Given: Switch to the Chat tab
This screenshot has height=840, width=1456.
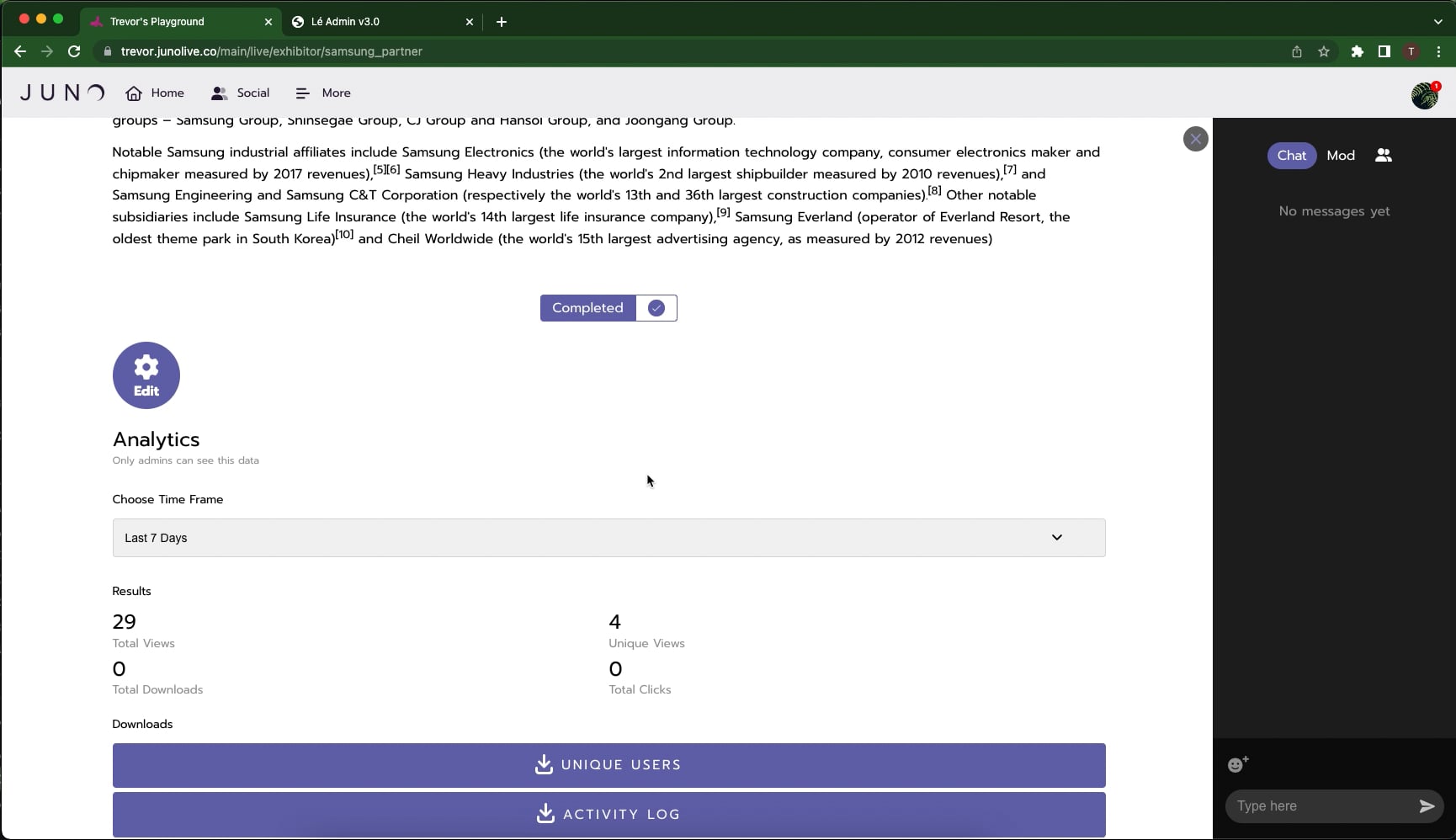Looking at the screenshot, I should (x=1292, y=156).
